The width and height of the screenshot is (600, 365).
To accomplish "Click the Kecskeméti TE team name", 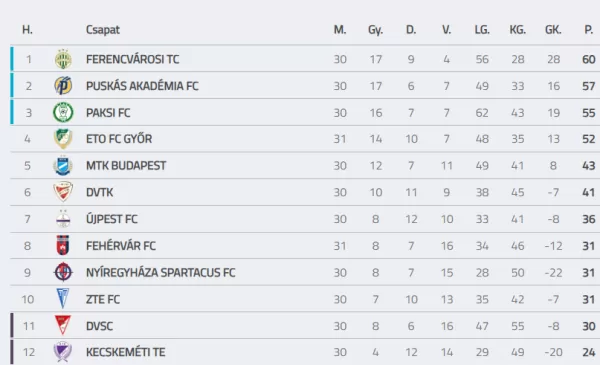I will pyautogui.click(x=126, y=352).
